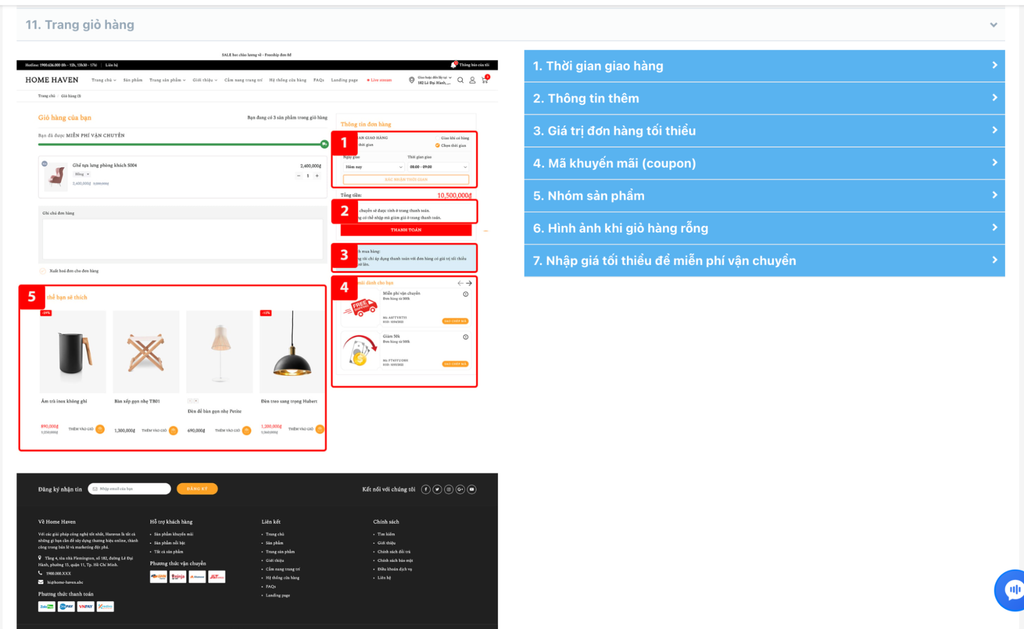Screen dimensions: 1024x629
Task: Click add-to-cart icon for Ấm trà inox
Action: click(x=100, y=430)
